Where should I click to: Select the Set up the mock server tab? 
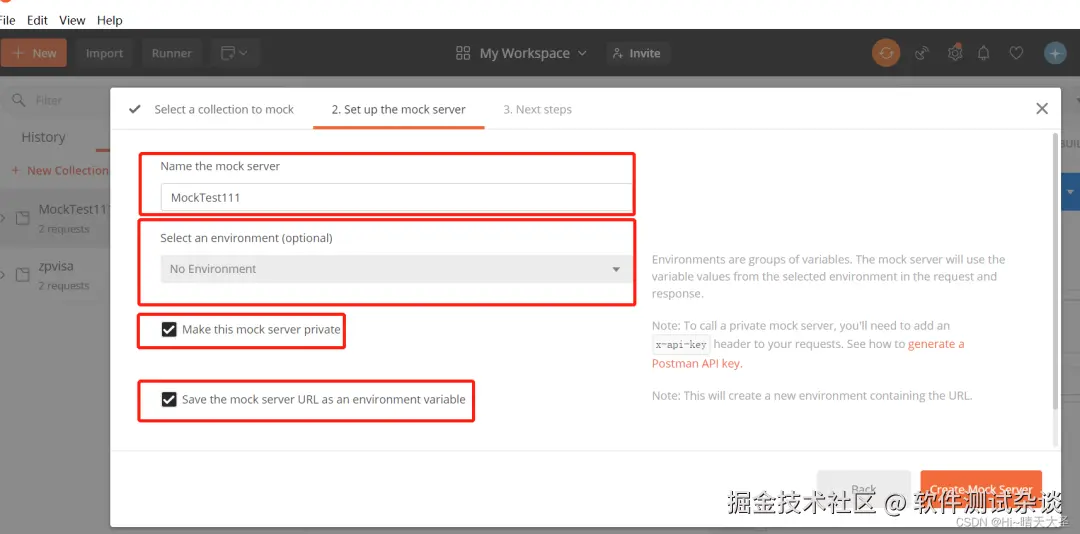[398, 109]
